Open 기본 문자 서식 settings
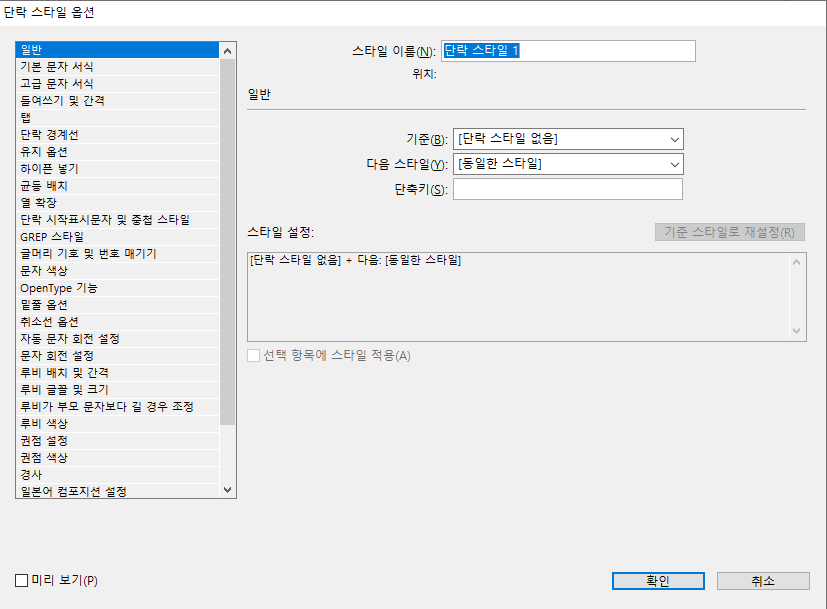This screenshot has height=609, width=827. [x=117, y=67]
